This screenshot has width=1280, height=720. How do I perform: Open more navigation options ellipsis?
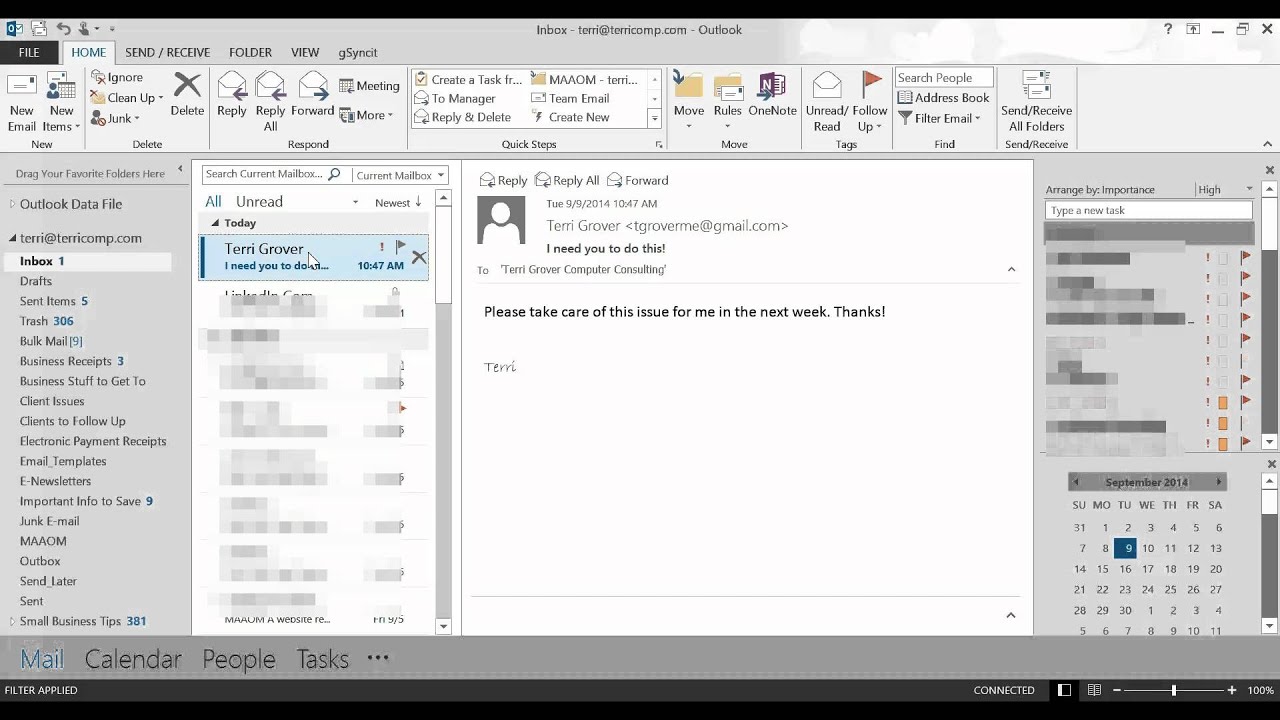pyautogui.click(x=378, y=658)
